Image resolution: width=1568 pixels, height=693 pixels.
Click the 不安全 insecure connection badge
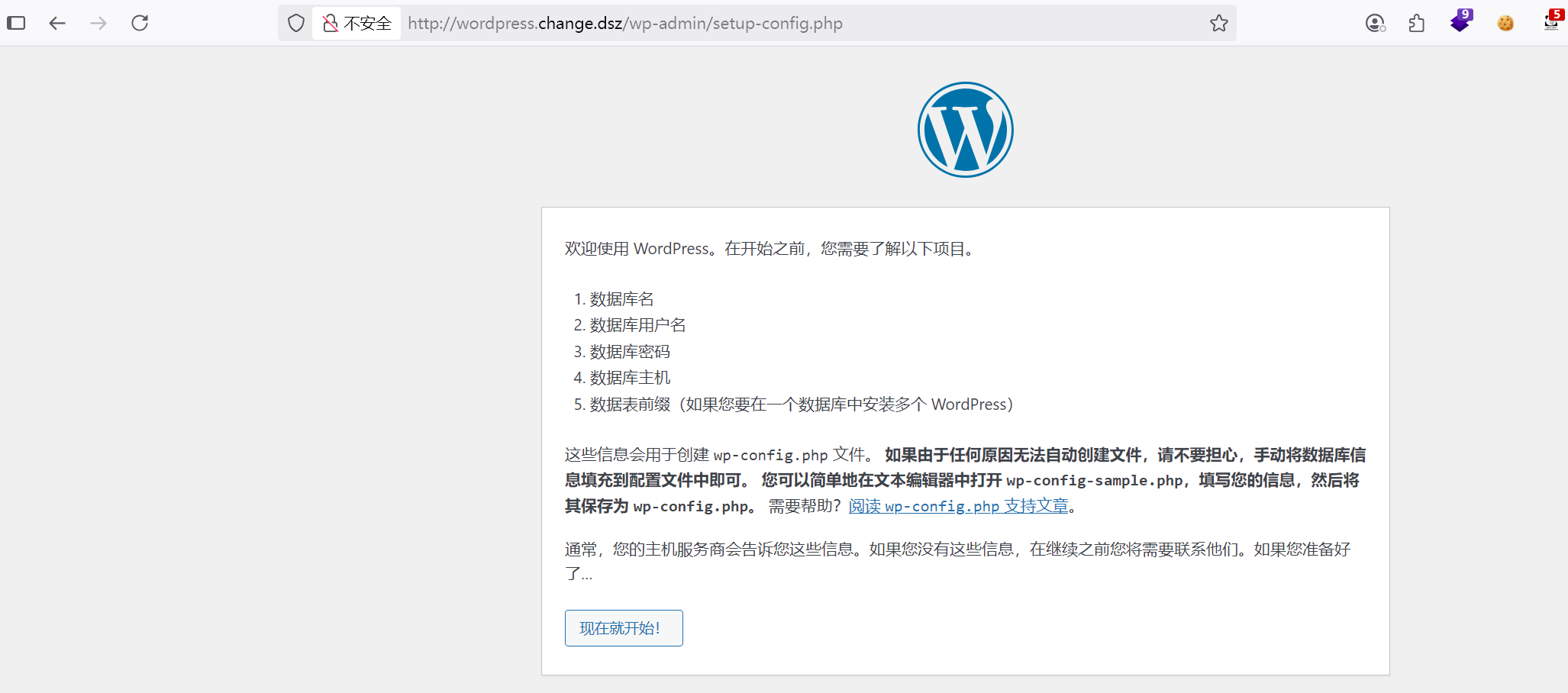(357, 23)
